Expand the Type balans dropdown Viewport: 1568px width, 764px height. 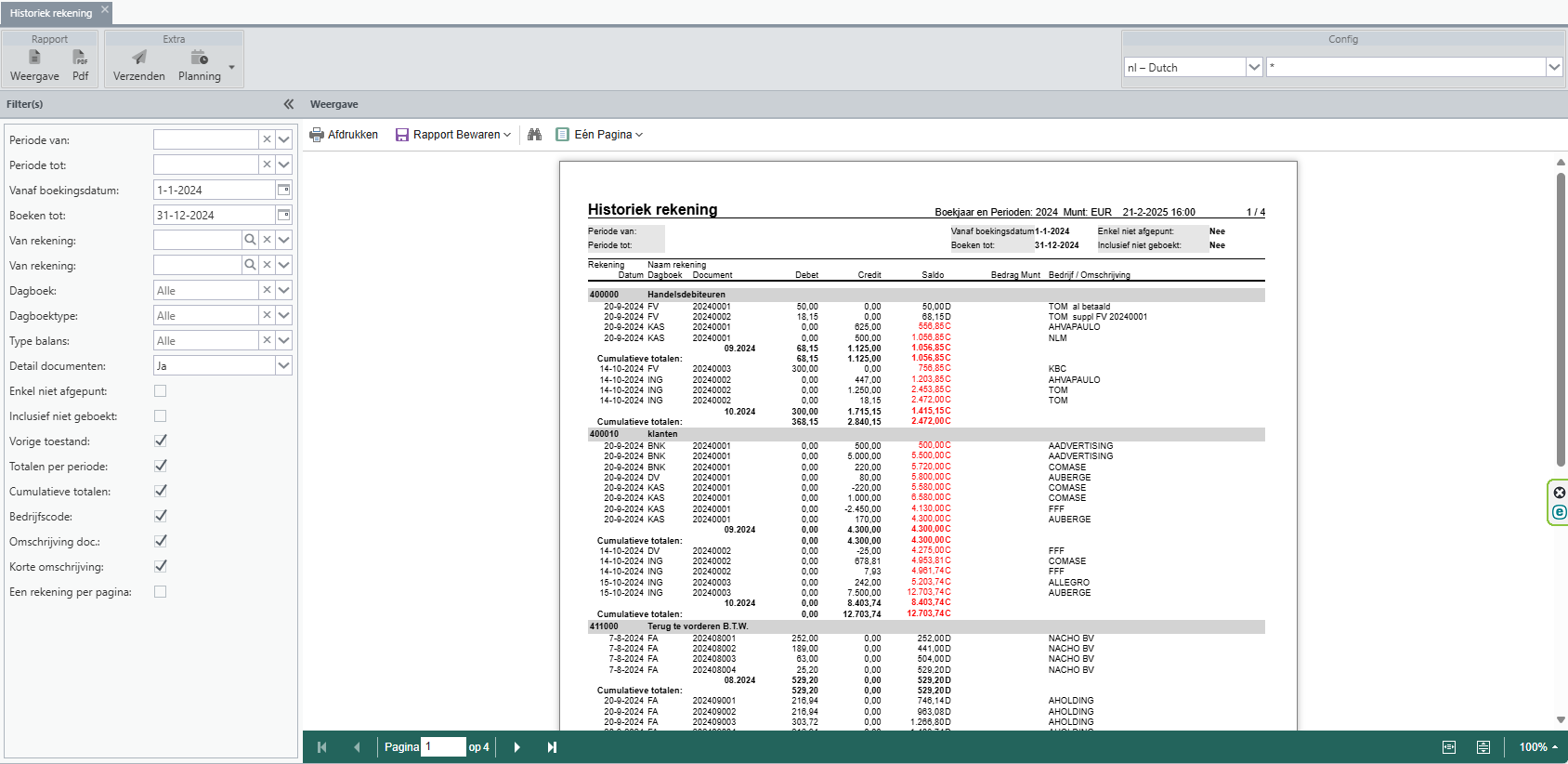pos(284,340)
